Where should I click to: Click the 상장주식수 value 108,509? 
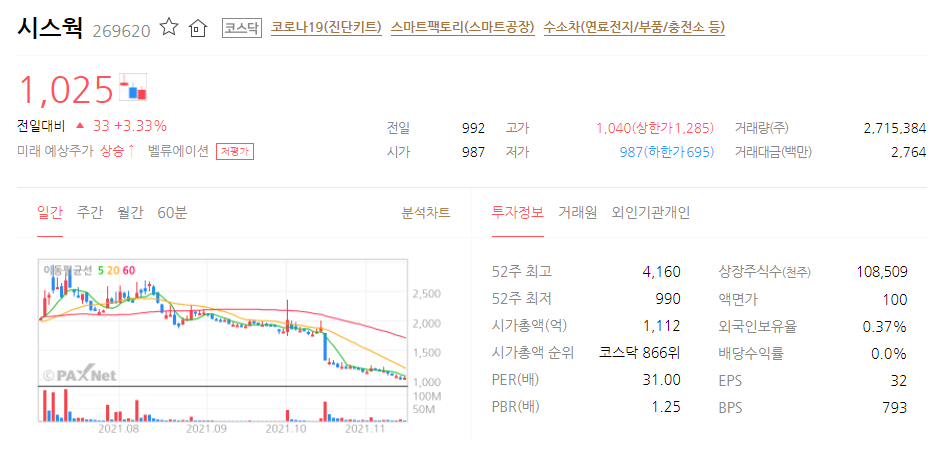coord(882,272)
